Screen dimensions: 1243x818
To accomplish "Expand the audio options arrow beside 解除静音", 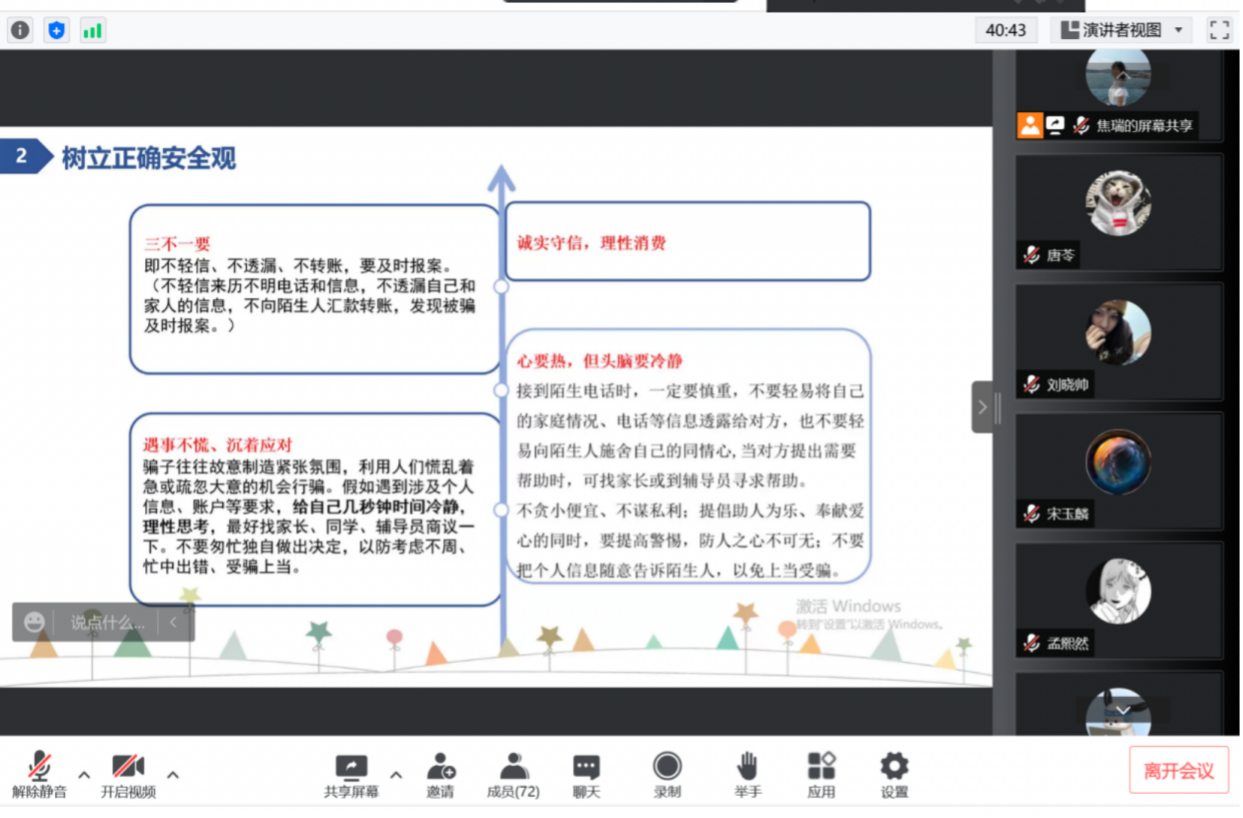I will pyautogui.click(x=84, y=774).
